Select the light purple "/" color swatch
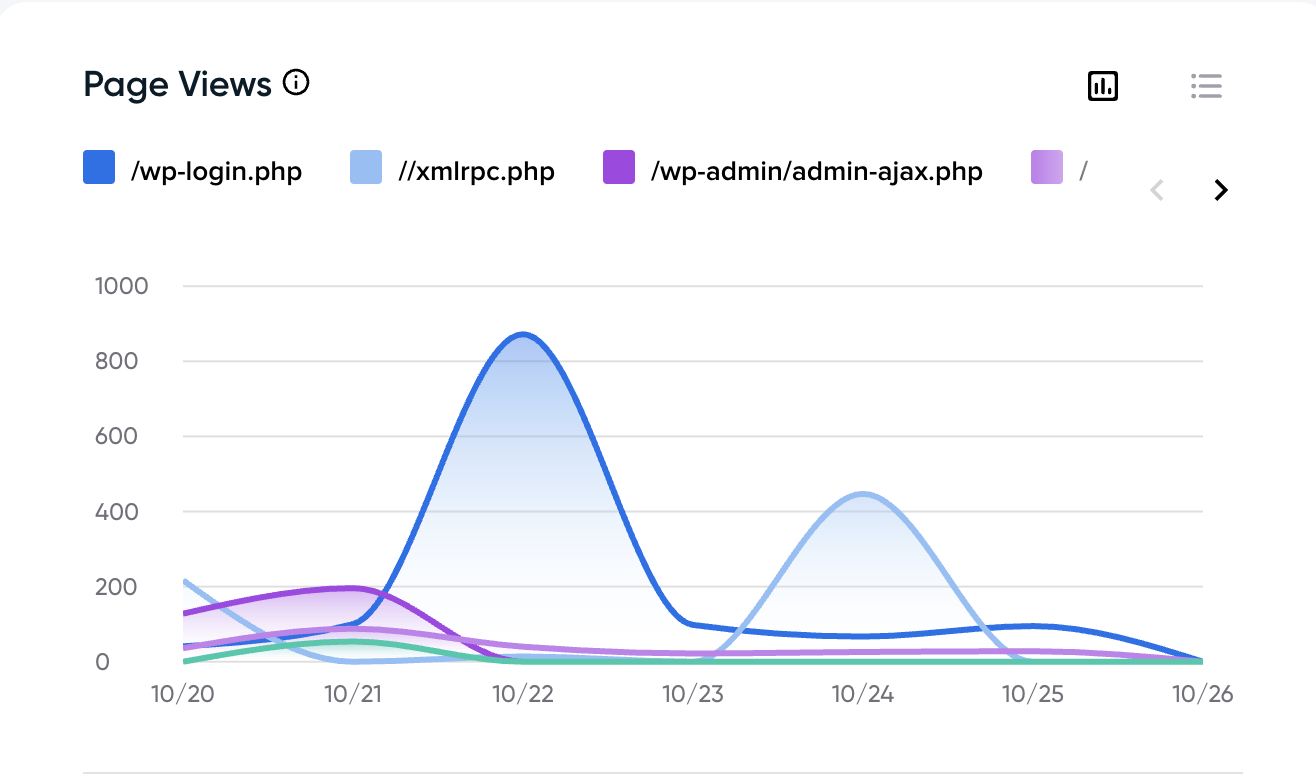The image size is (1316, 776). coord(1045,167)
